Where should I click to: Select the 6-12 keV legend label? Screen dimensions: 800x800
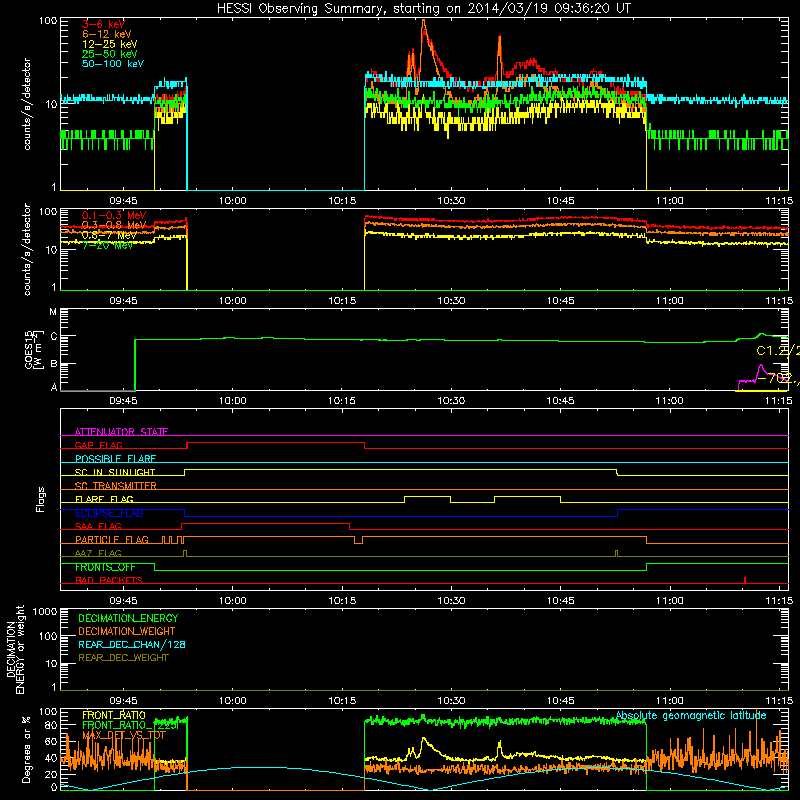point(107,34)
